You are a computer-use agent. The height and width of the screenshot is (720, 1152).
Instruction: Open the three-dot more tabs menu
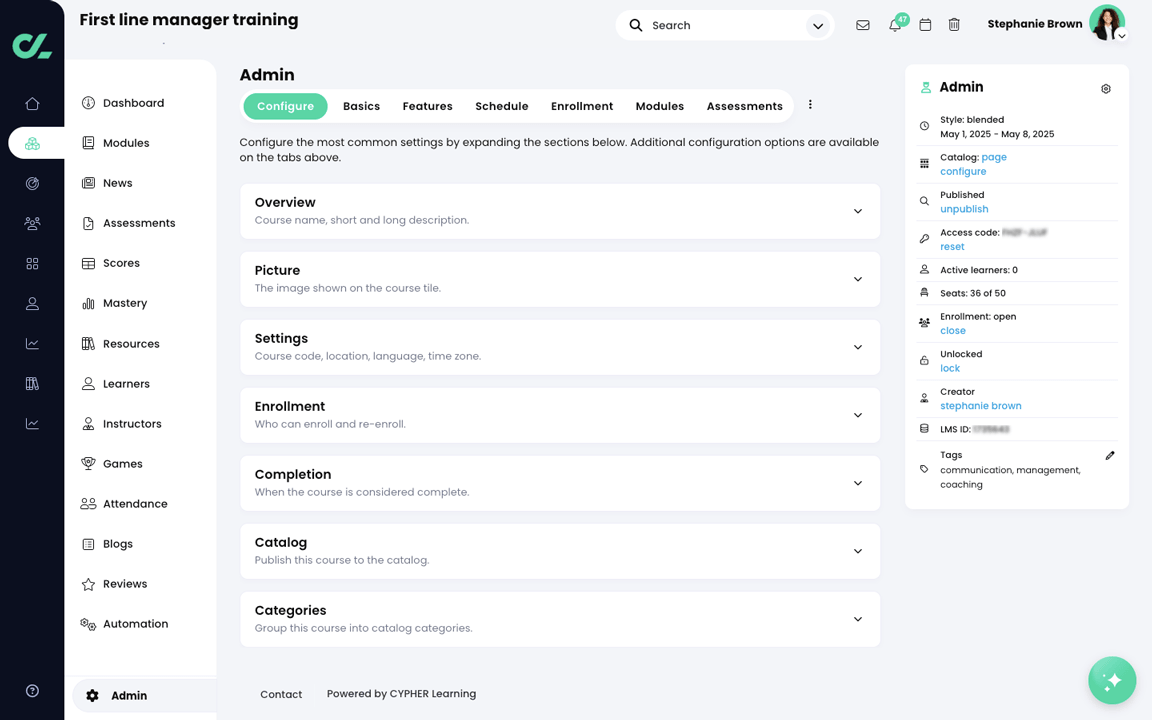tap(810, 105)
